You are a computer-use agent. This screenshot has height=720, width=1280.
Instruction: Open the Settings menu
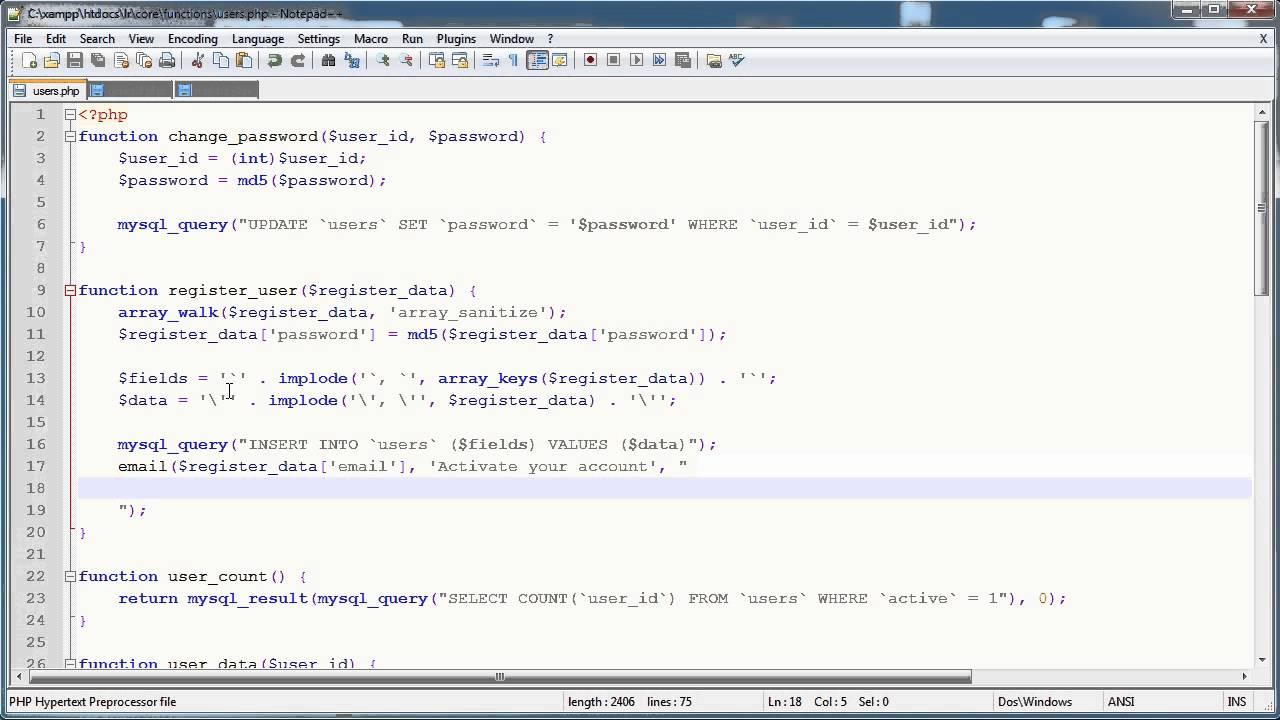[319, 38]
